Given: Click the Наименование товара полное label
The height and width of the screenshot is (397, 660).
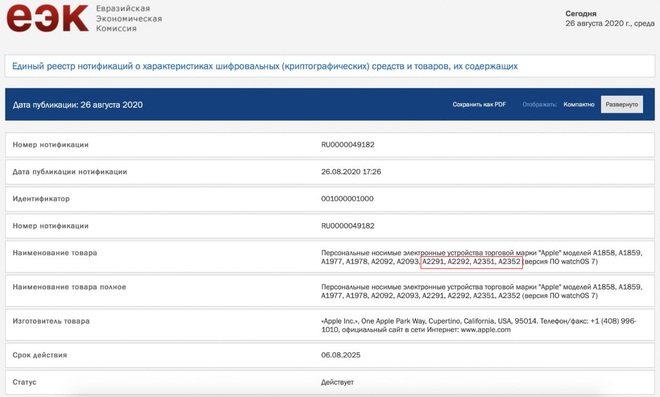Looking at the screenshot, I should tap(69, 287).
